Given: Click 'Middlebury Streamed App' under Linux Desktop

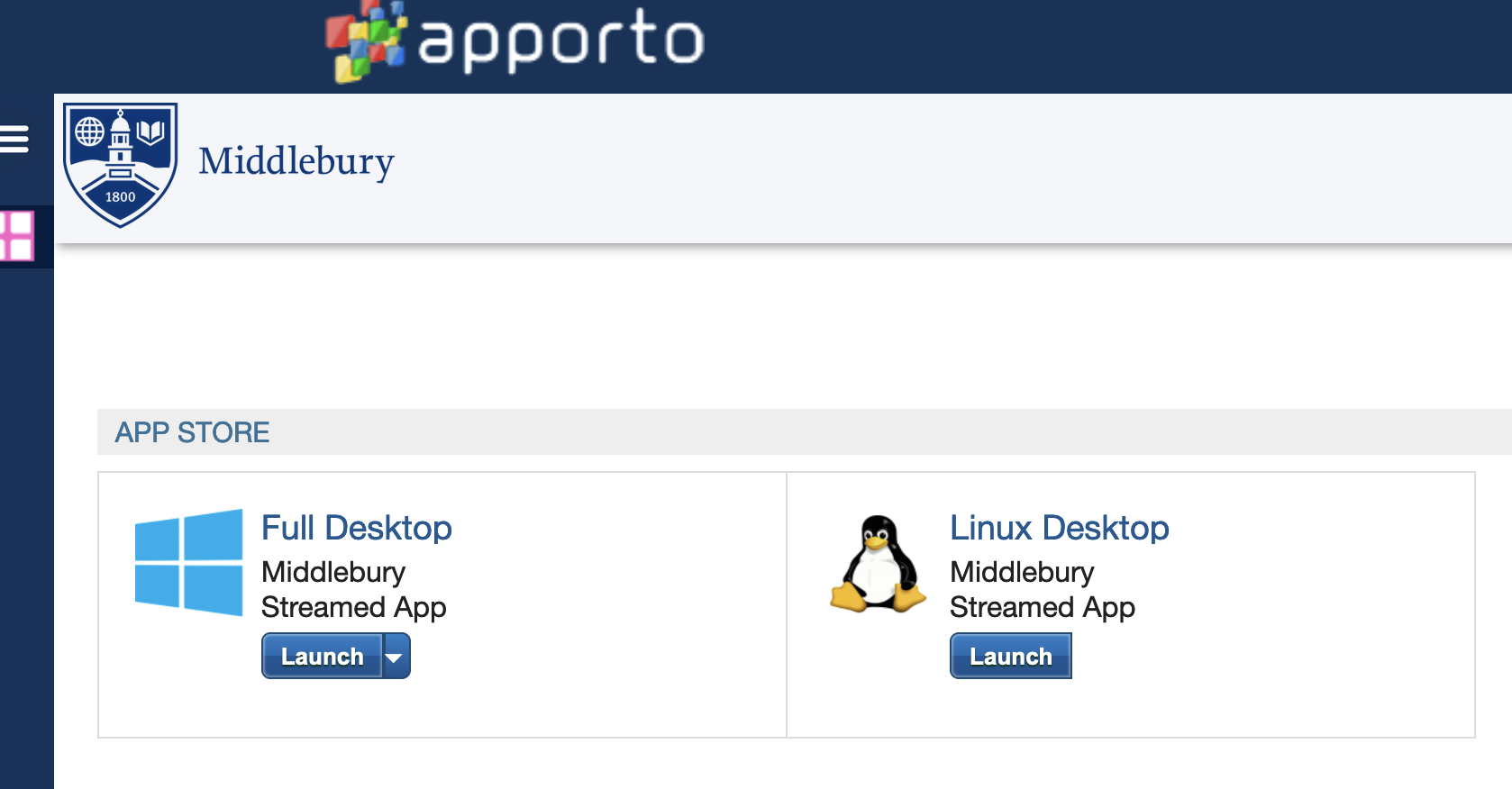Looking at the screenshot, I should pyautogui.click(x=1042, y=590).
